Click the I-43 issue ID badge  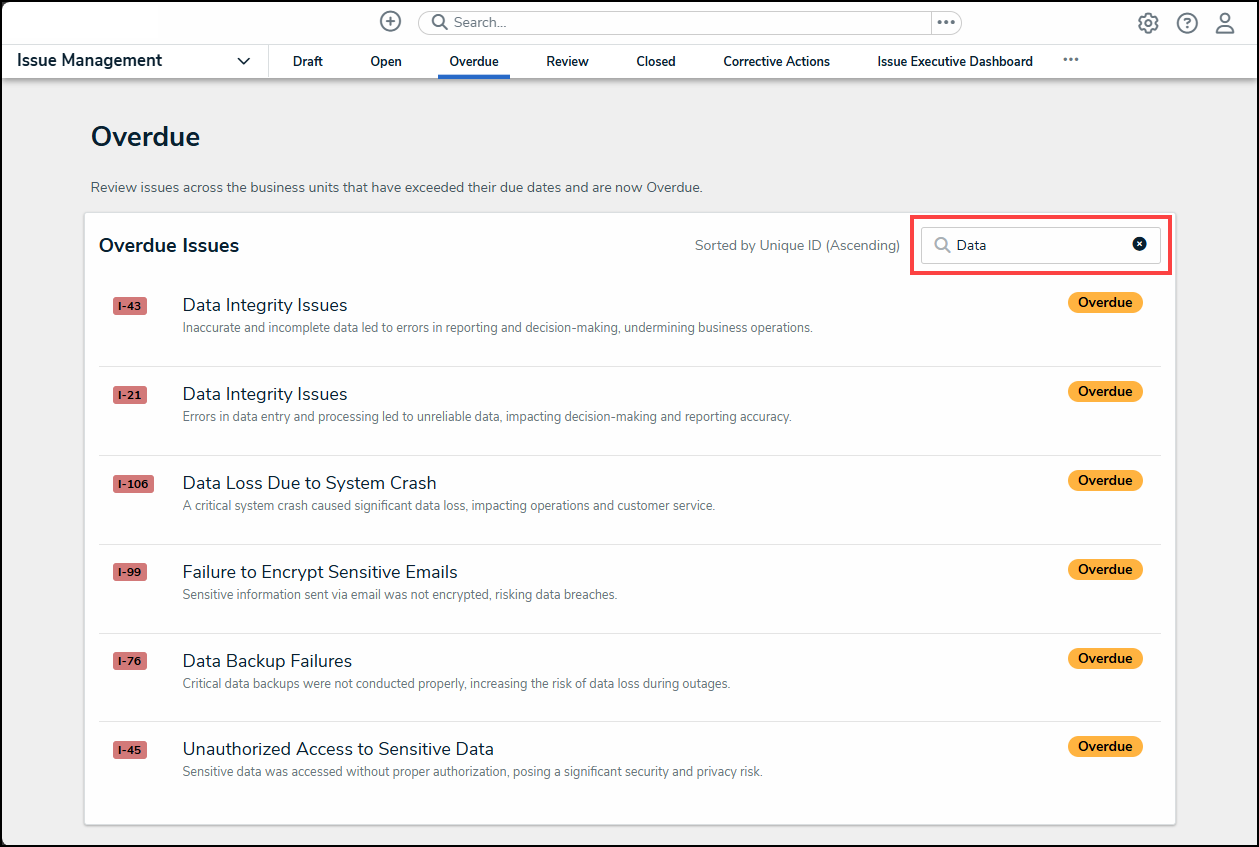[130, 306]
